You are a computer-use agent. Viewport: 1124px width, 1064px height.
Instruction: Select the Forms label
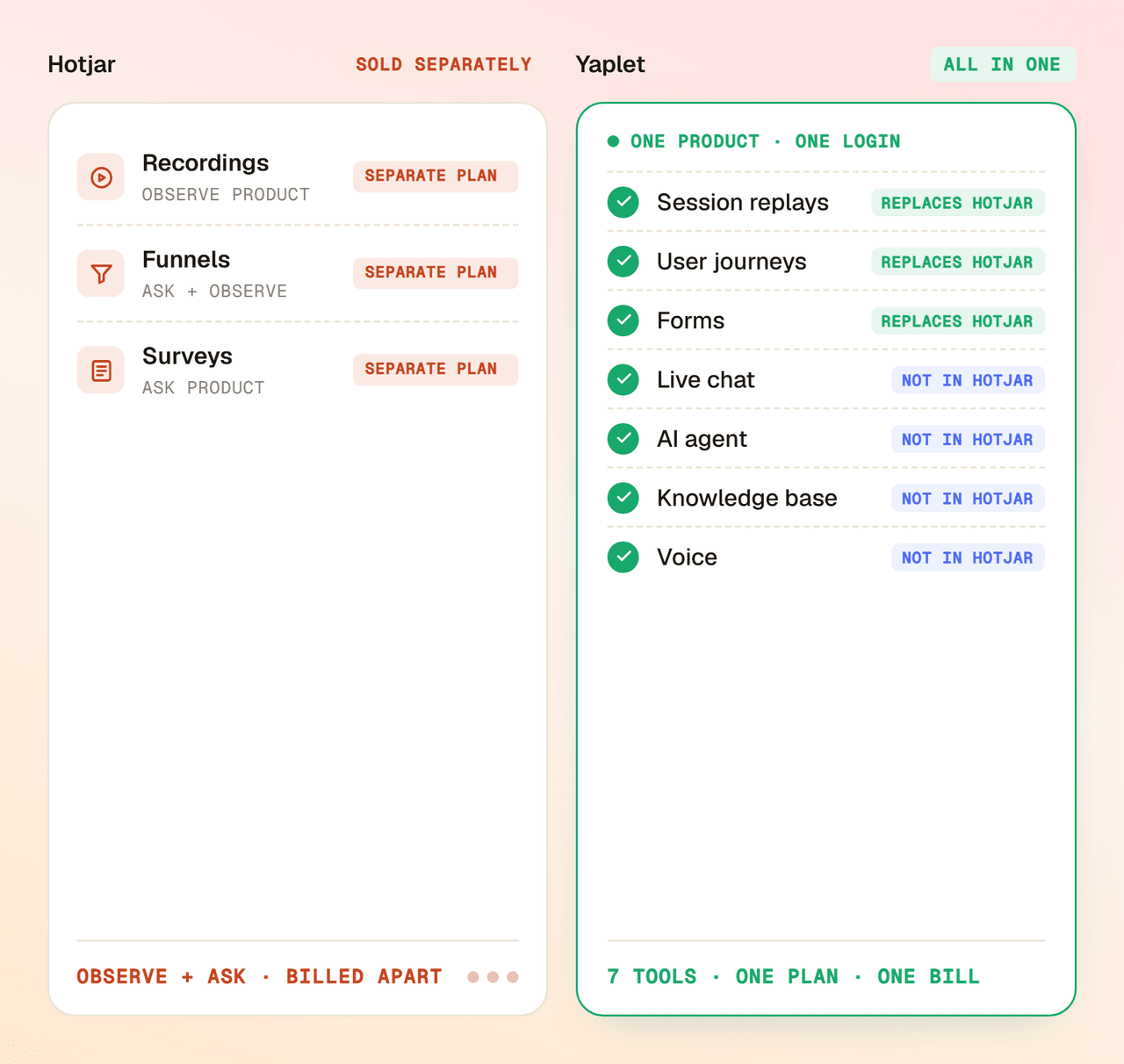pyautogui.click(x=691, y=320)
